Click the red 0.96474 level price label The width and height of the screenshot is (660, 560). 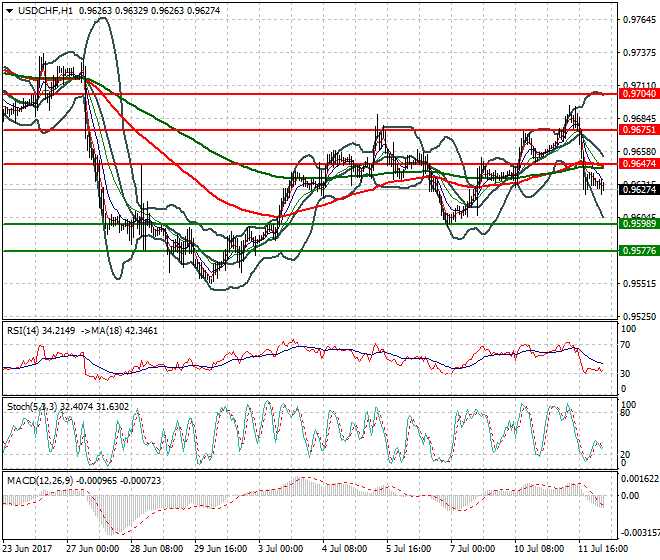(639, 164)
